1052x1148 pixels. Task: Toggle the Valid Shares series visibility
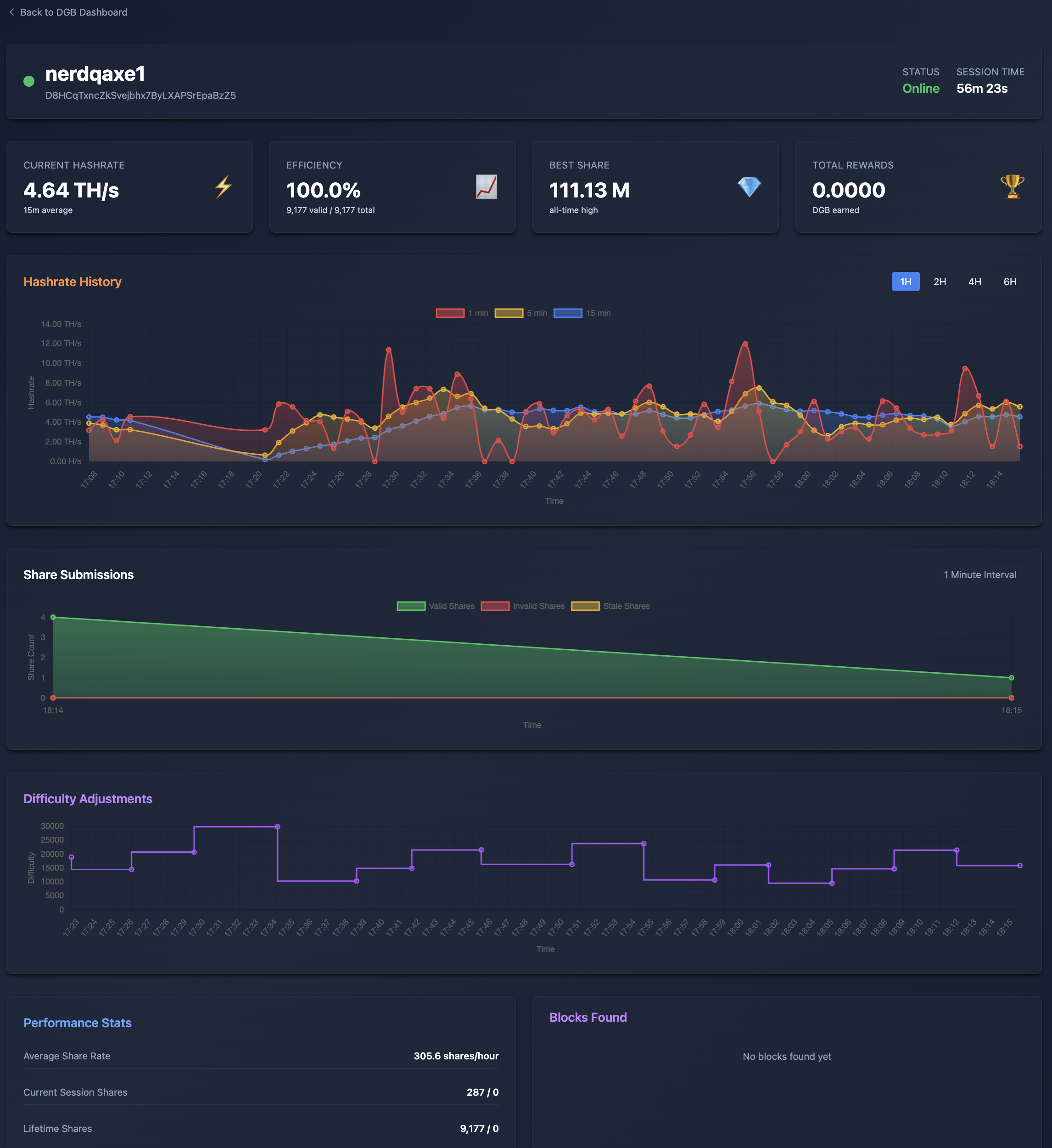tap(410, 606)
